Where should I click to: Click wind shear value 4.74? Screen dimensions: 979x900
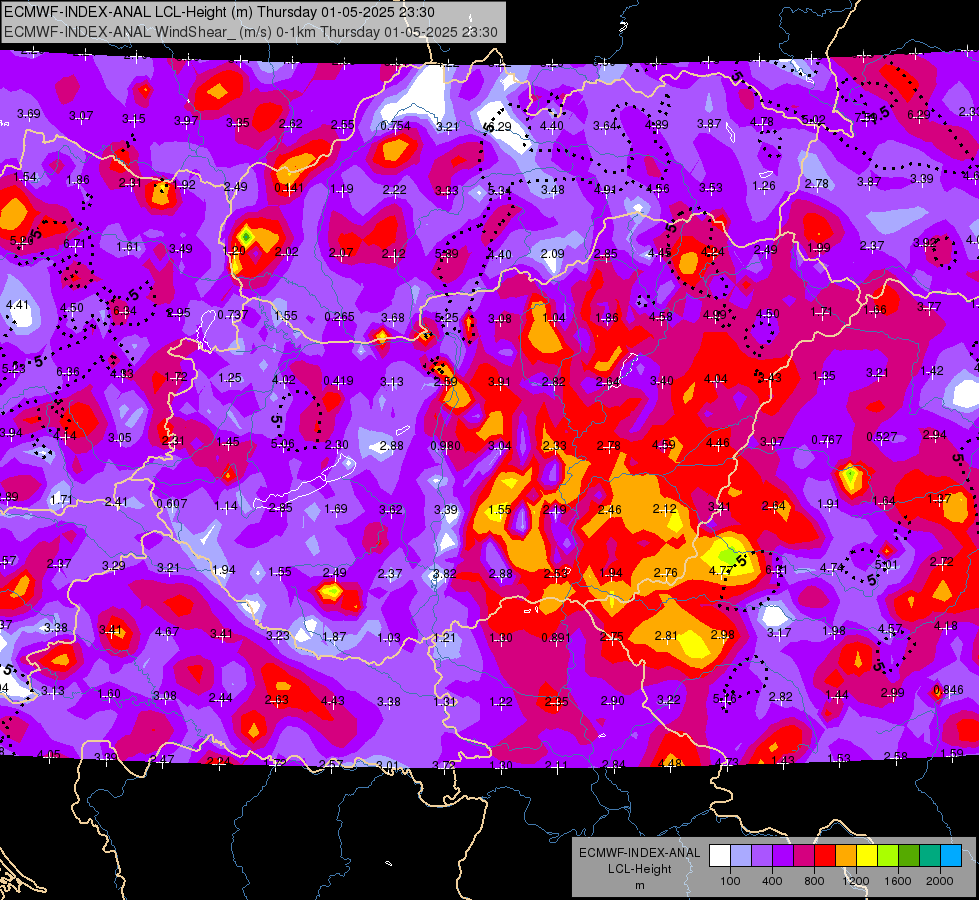point(832,568)
